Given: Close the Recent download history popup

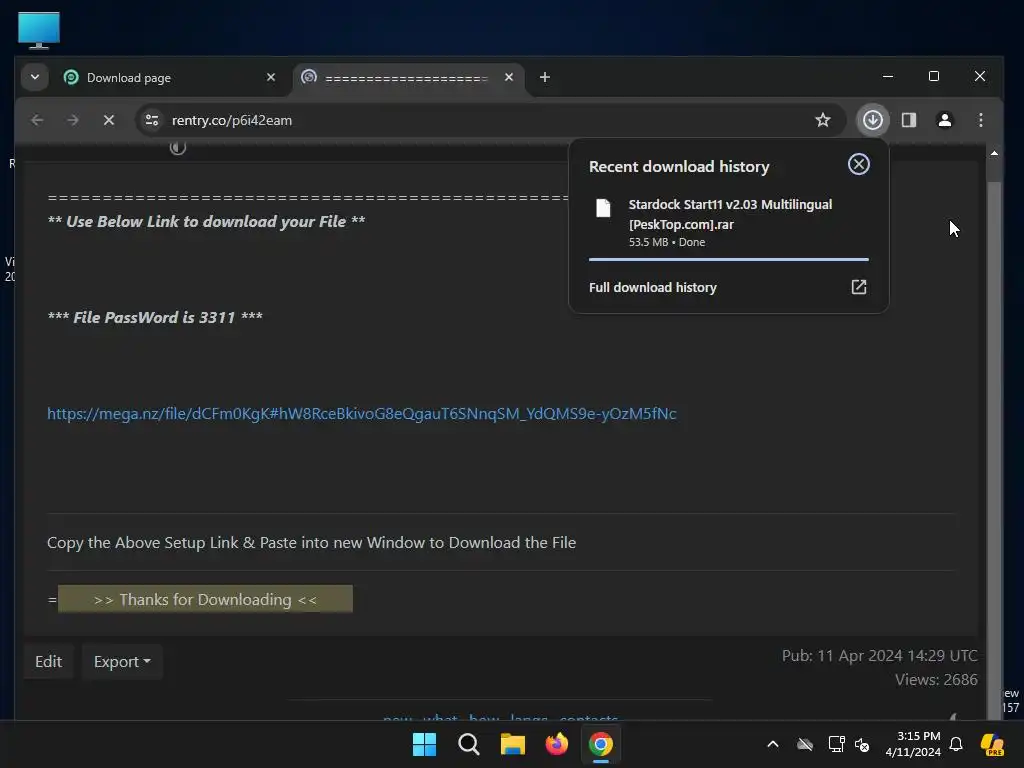Looking at the screenshot, I should pyautogui.click(x=859, y=165).
